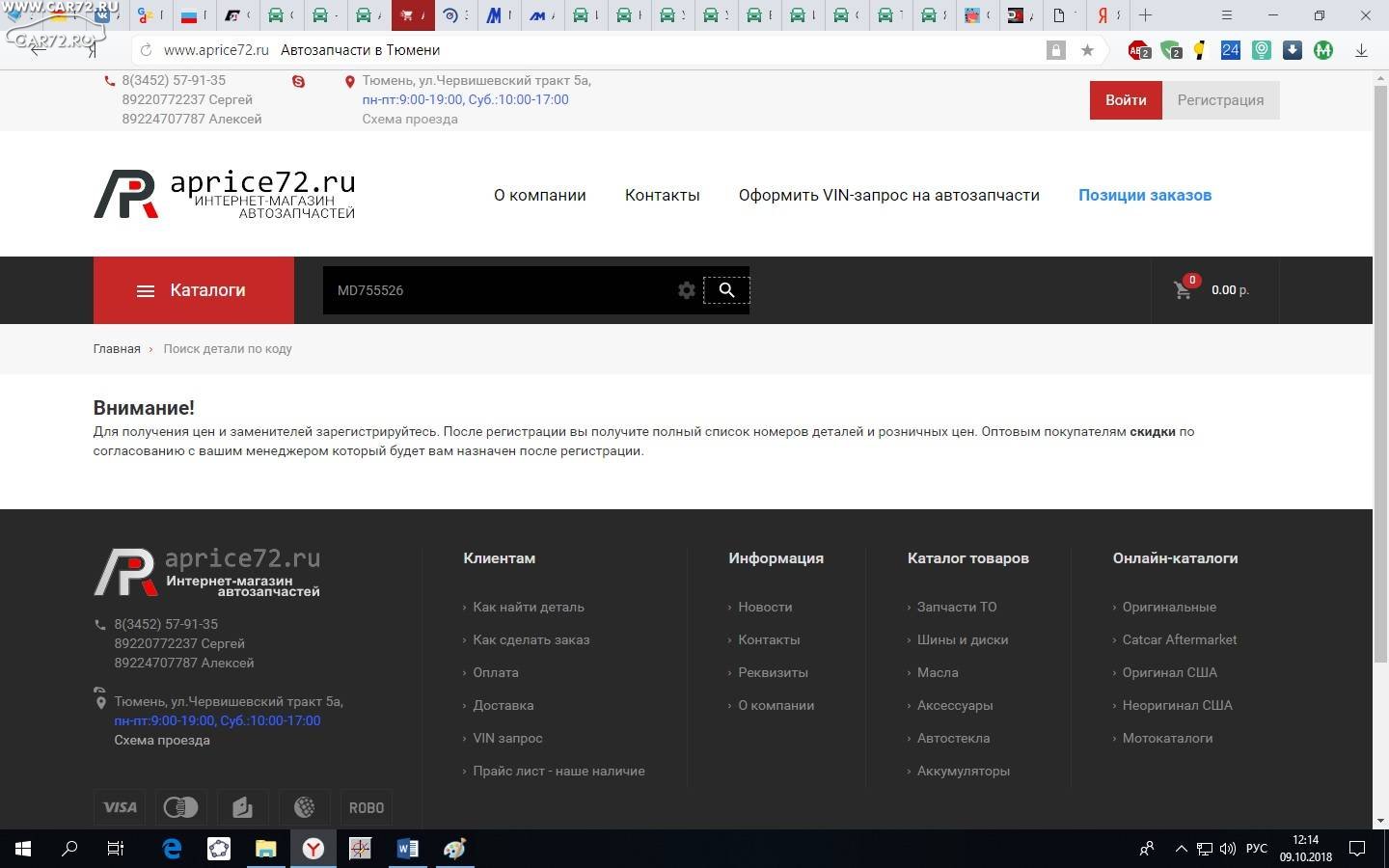The image size is (1389, 868).
Task: Open Запчасти ТО catalog link
Action: pyautogui.click(x=957, y=607)
